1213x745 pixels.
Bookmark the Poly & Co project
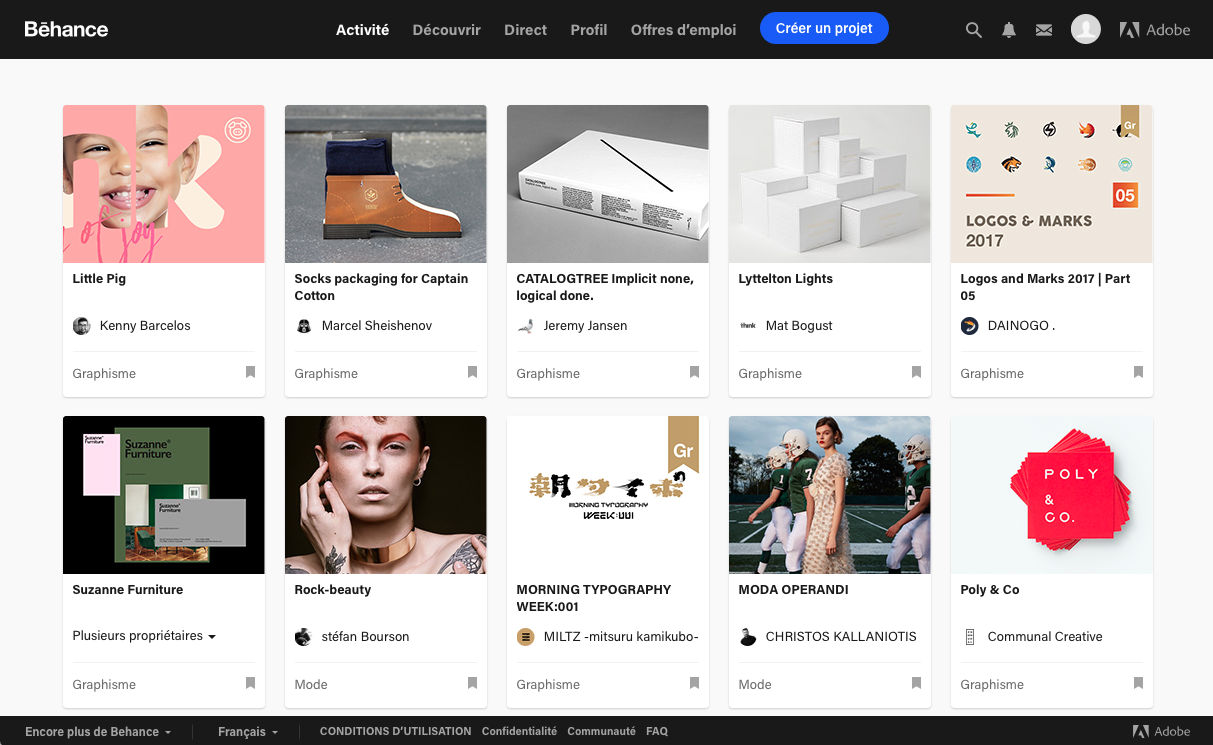tap(1138, 683)
